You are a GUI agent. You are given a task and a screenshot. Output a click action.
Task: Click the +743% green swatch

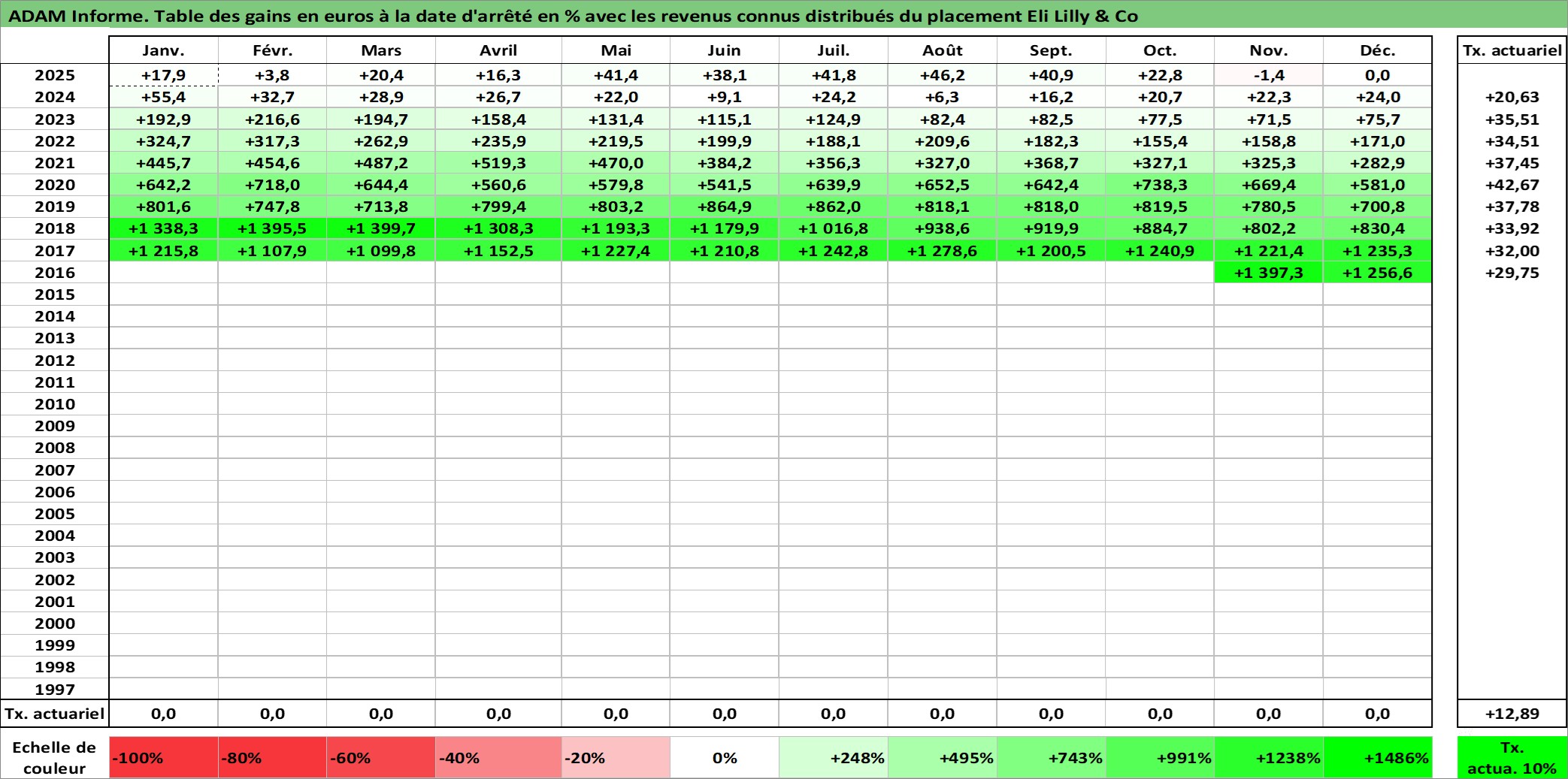1052,757
